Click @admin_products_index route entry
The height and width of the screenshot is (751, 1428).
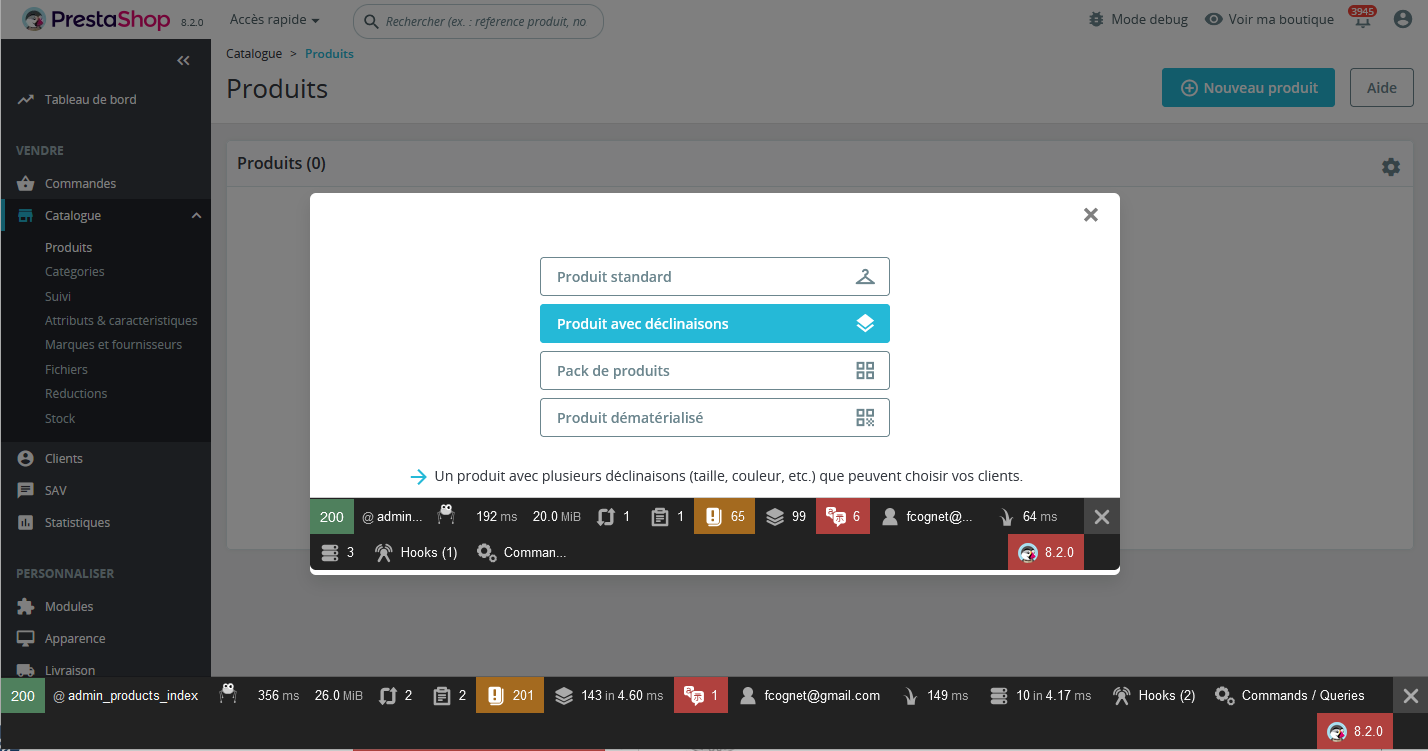(x=126, y=695)
